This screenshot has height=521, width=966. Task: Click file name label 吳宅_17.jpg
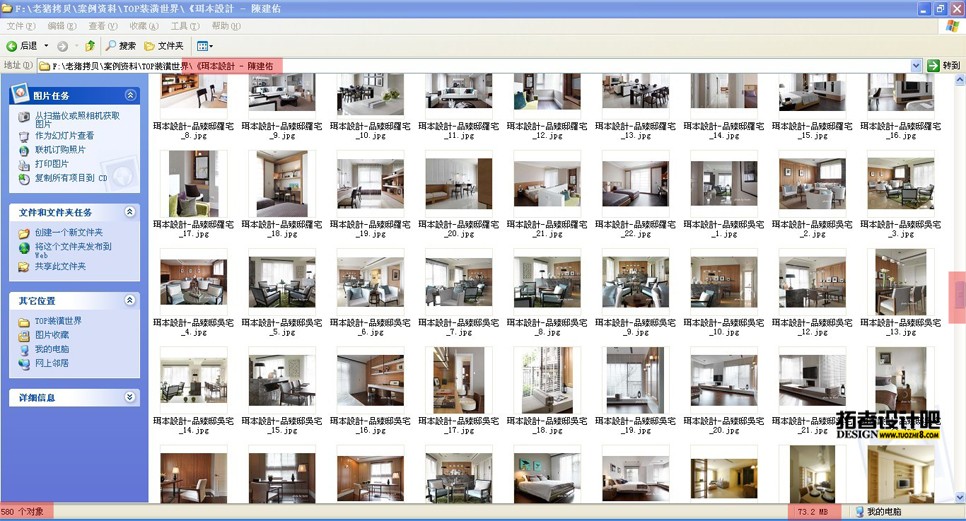458,426
